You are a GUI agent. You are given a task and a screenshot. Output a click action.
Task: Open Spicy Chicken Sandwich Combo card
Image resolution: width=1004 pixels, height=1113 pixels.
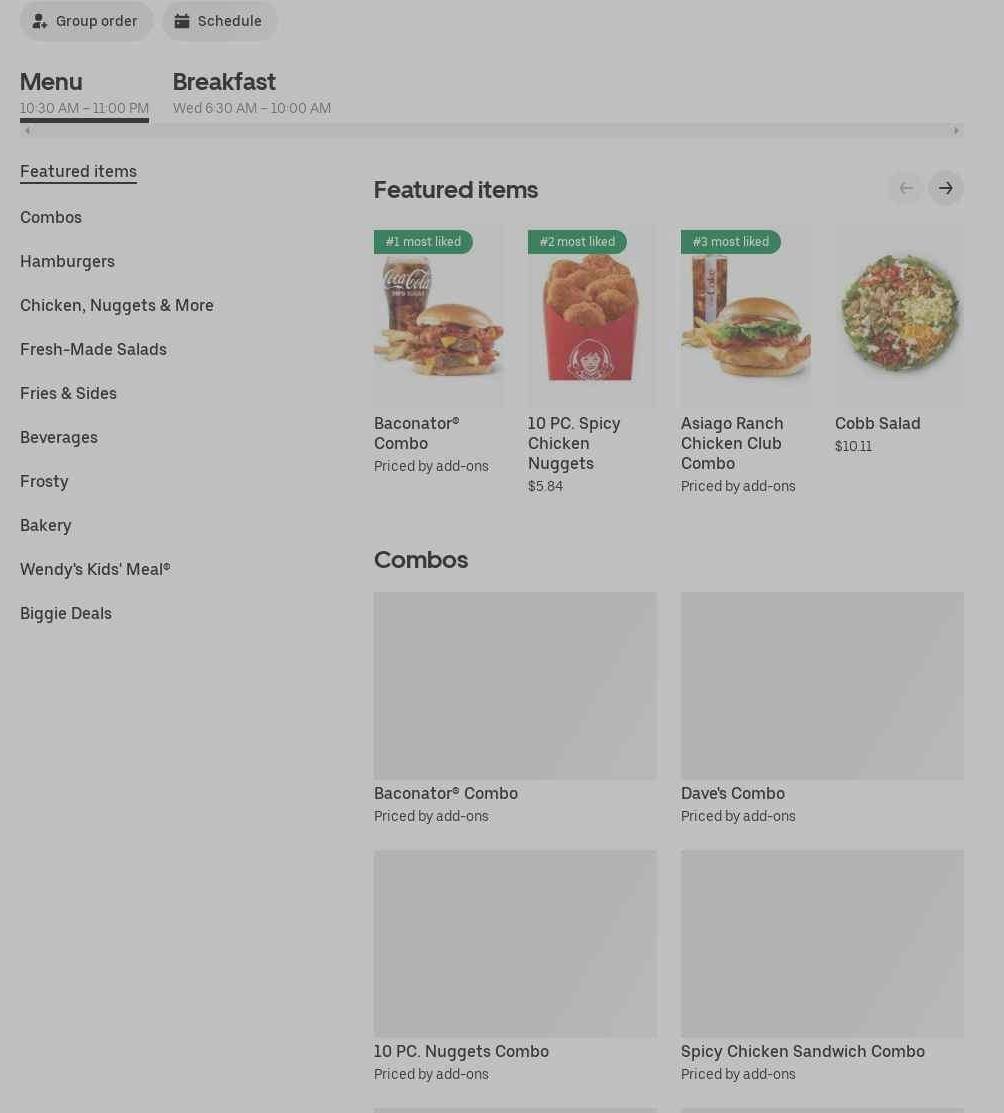(x=822, y=966)
